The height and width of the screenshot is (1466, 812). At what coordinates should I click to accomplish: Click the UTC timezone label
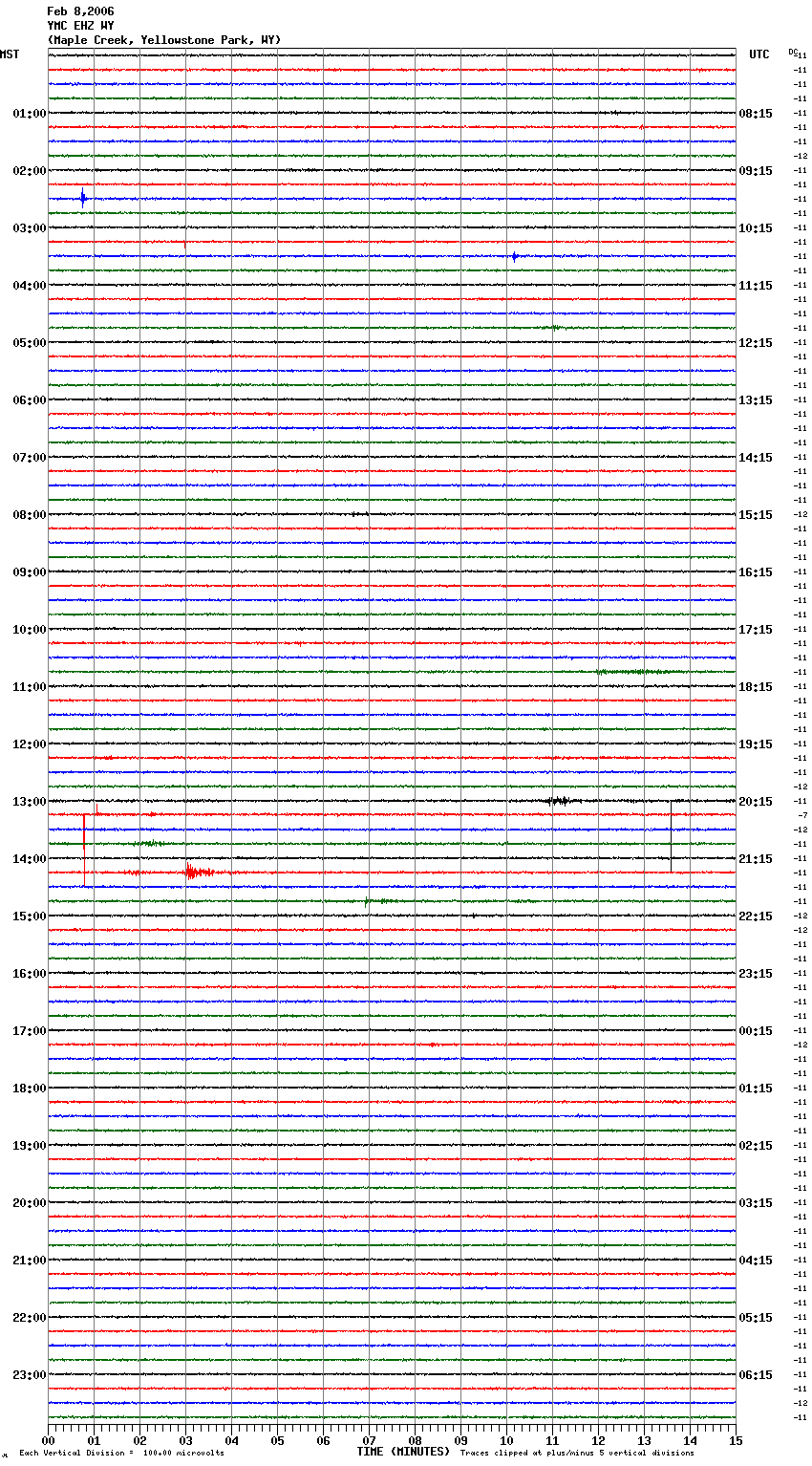click(x=759, y=54)
